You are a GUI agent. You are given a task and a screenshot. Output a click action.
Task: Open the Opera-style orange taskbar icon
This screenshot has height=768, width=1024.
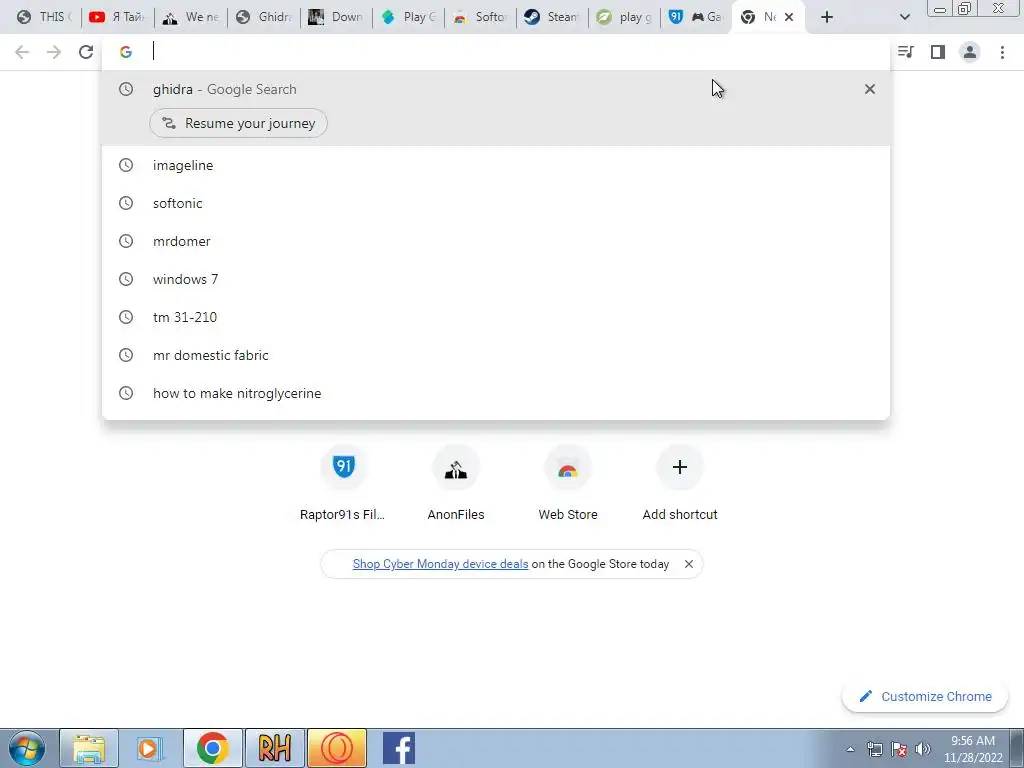336,748
